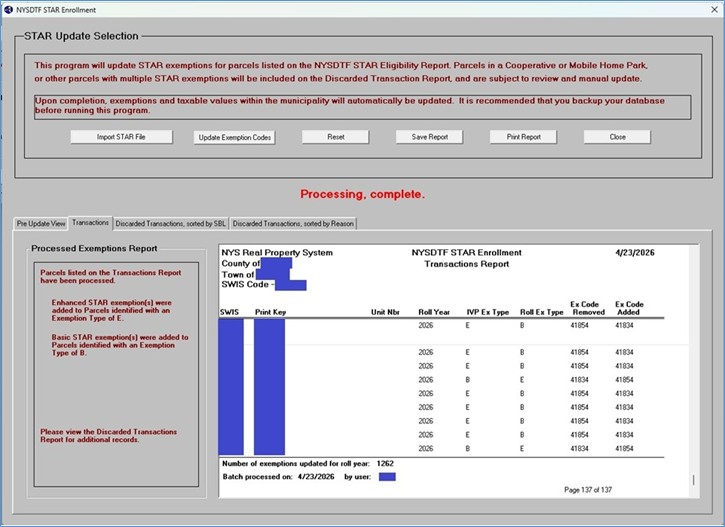Switch to the Pre Update View tab
This screenshot has height=527, width=725.
click(41, 224)
